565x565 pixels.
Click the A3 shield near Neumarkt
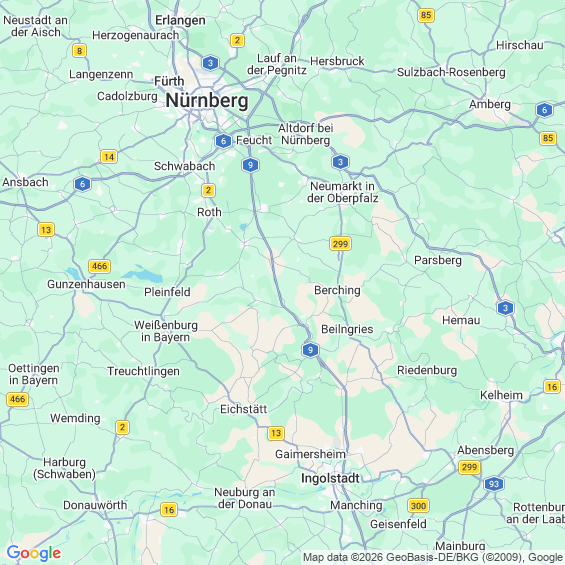341,162
